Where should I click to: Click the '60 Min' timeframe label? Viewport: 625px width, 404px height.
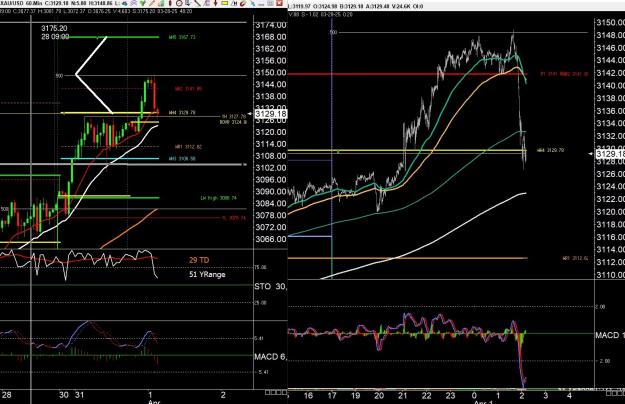34,3
